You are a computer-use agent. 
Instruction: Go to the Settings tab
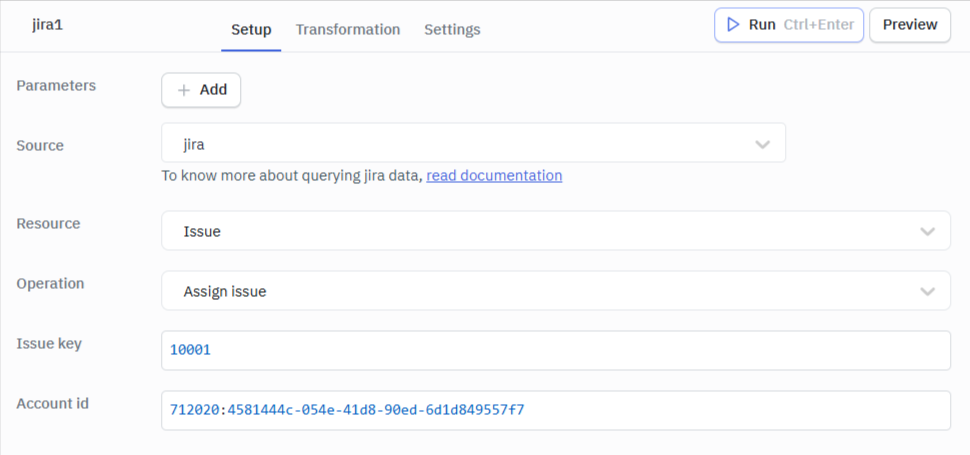tap(452, 29)
